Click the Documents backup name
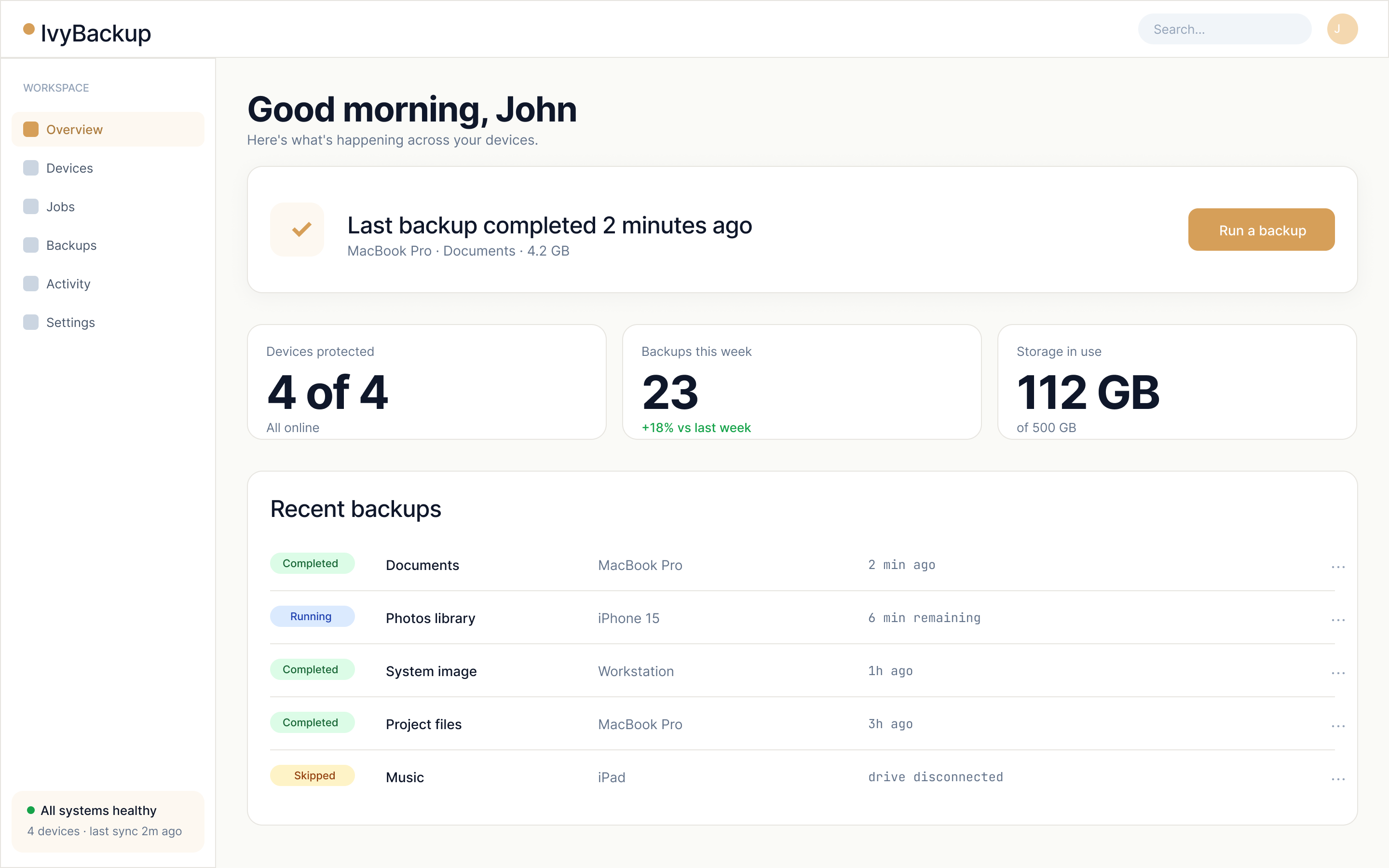1389x868 pixels. [422, 565]
